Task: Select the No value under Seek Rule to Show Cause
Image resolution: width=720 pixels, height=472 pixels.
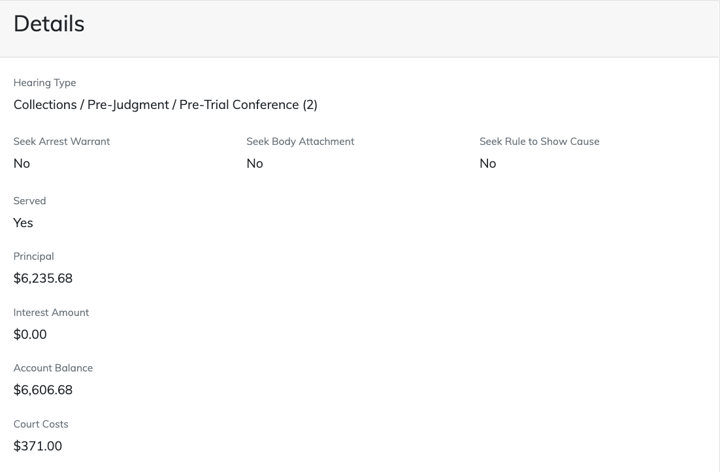Action: (x=488, y=164)
